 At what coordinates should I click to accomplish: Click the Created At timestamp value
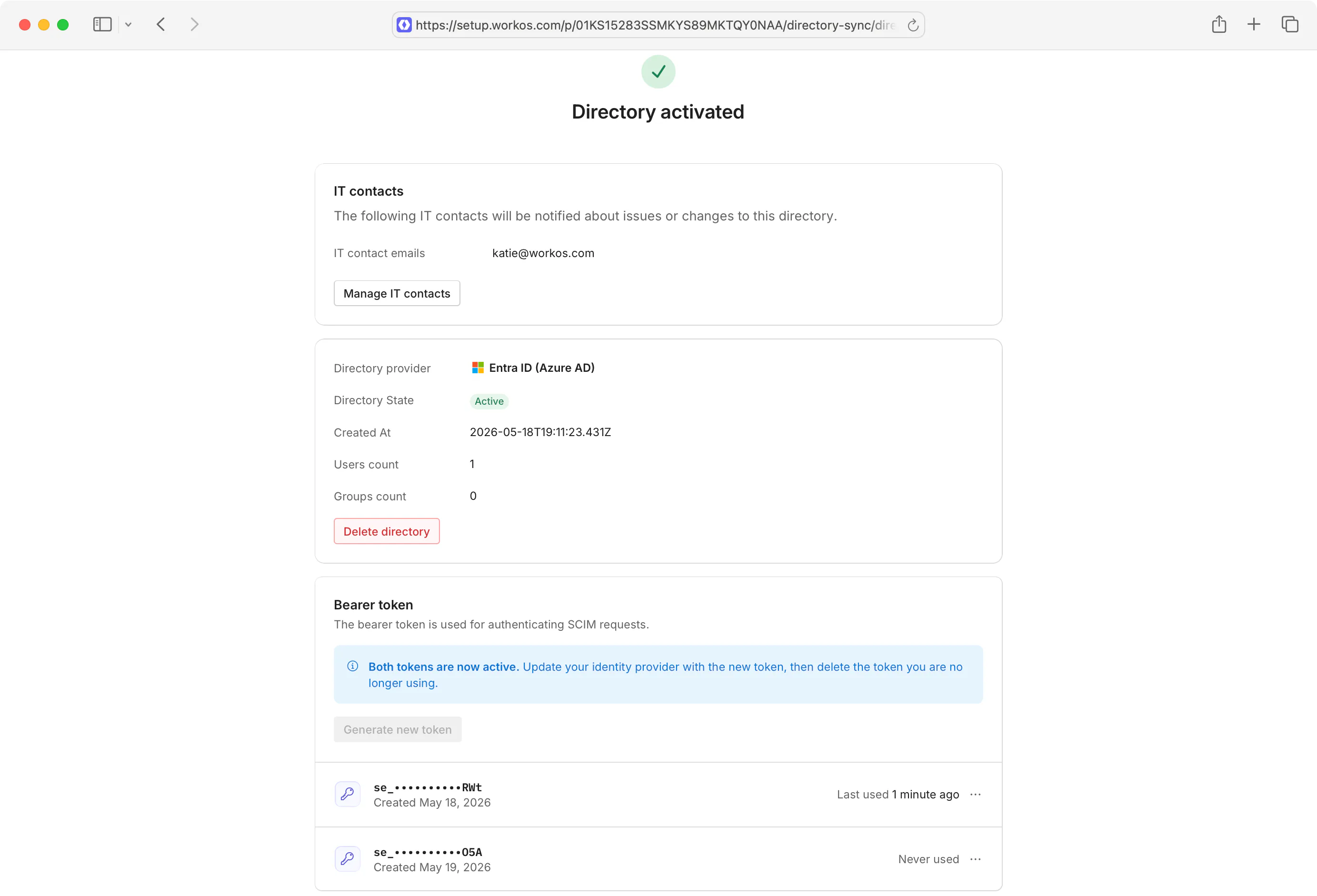coord(540,432)
